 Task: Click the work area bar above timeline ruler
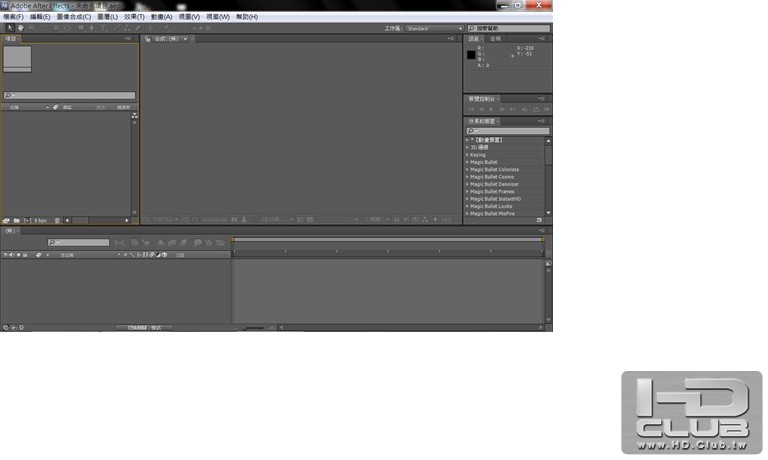click(388, 240)
